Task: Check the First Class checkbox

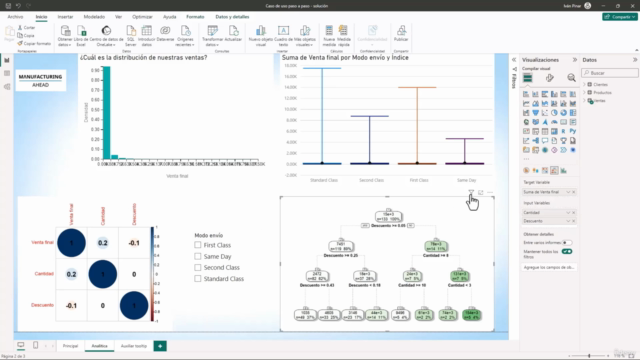Action: (x=198, y=245)
